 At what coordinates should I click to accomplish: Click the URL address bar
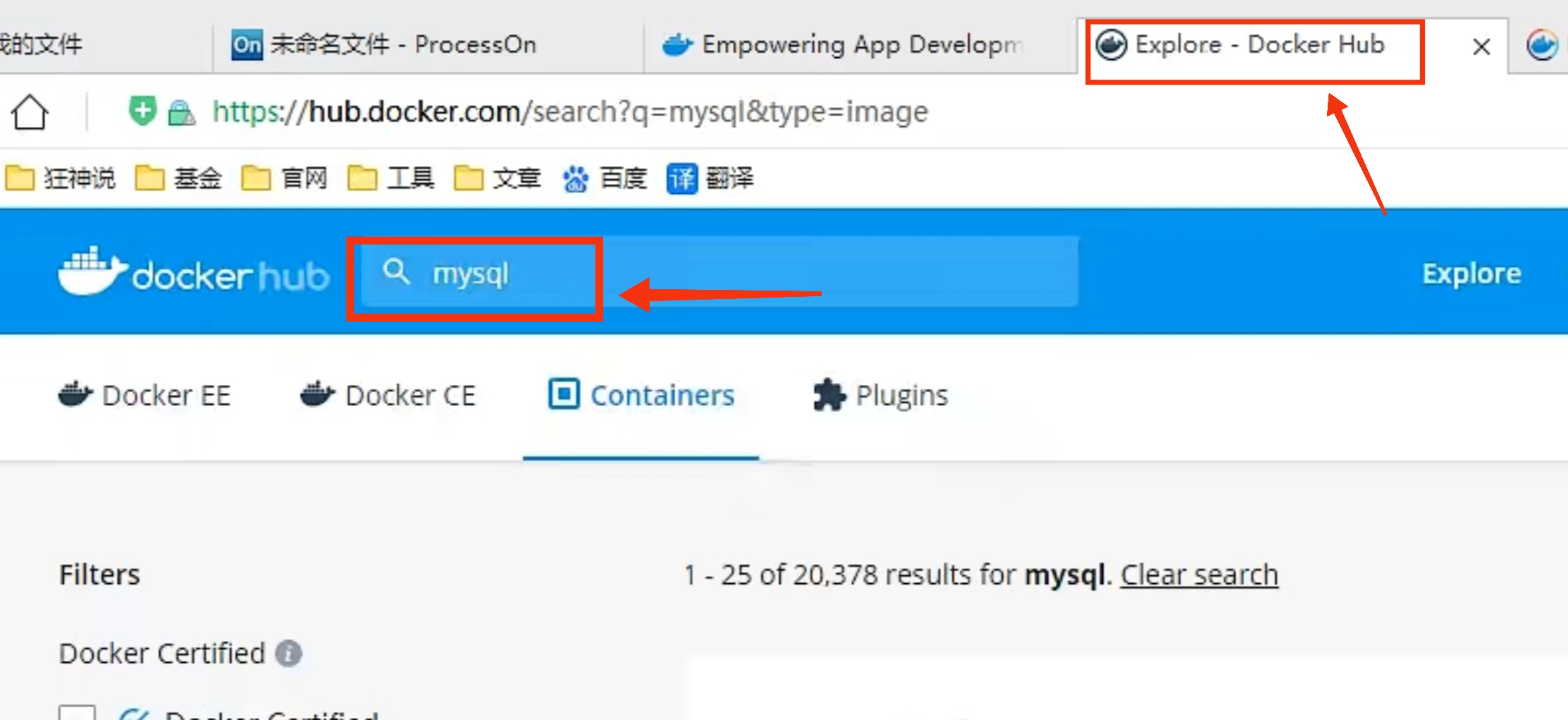(570, 111)
